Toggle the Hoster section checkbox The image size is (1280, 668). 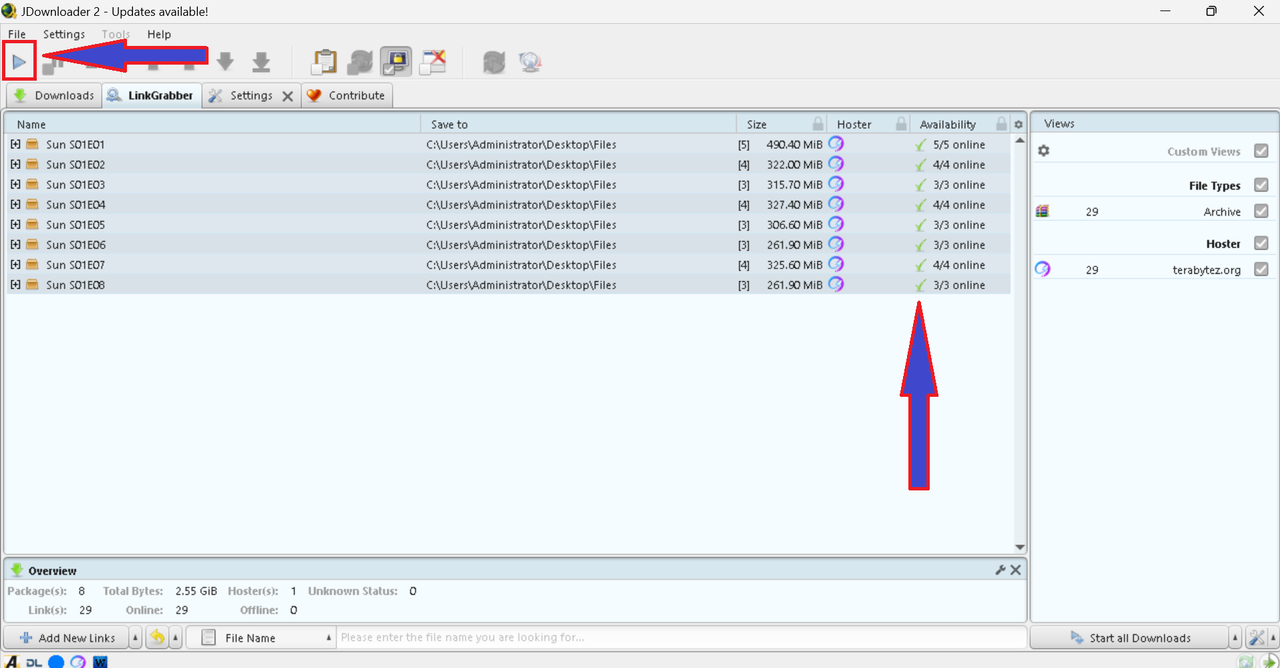point(1261,243)
